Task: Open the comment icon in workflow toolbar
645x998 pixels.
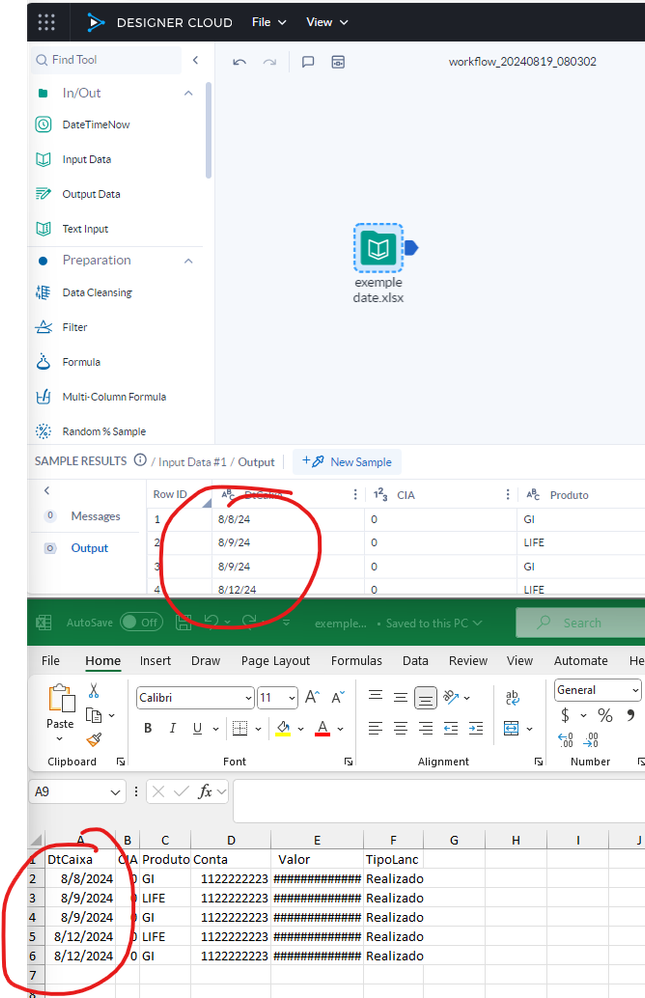Action: coord(308,62)
